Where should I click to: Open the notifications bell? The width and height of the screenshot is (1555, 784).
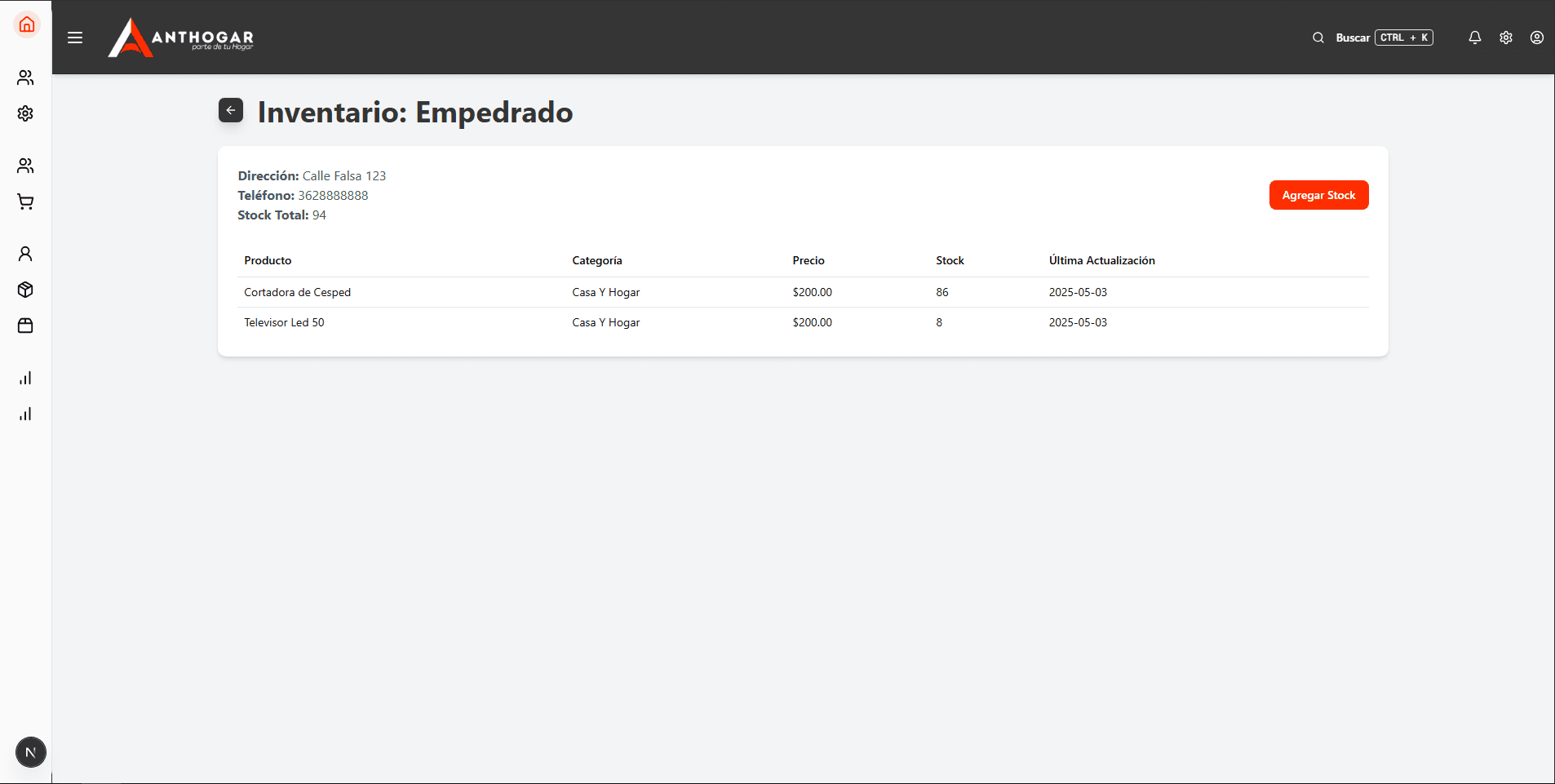pyautogui.click(x=1475, y=38)
